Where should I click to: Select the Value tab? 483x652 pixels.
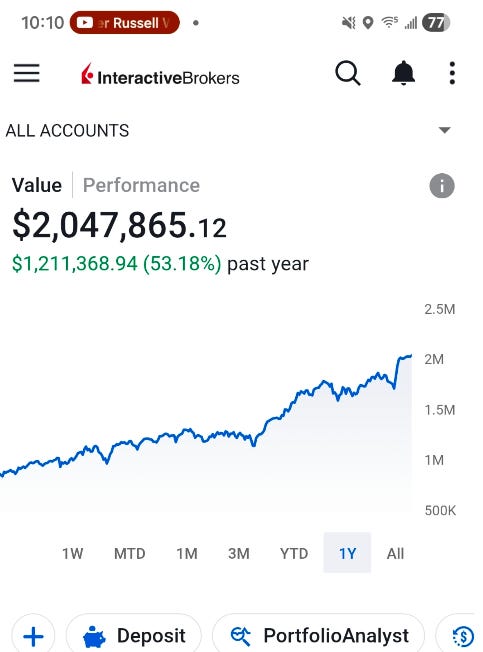click(x=37, y=185)
